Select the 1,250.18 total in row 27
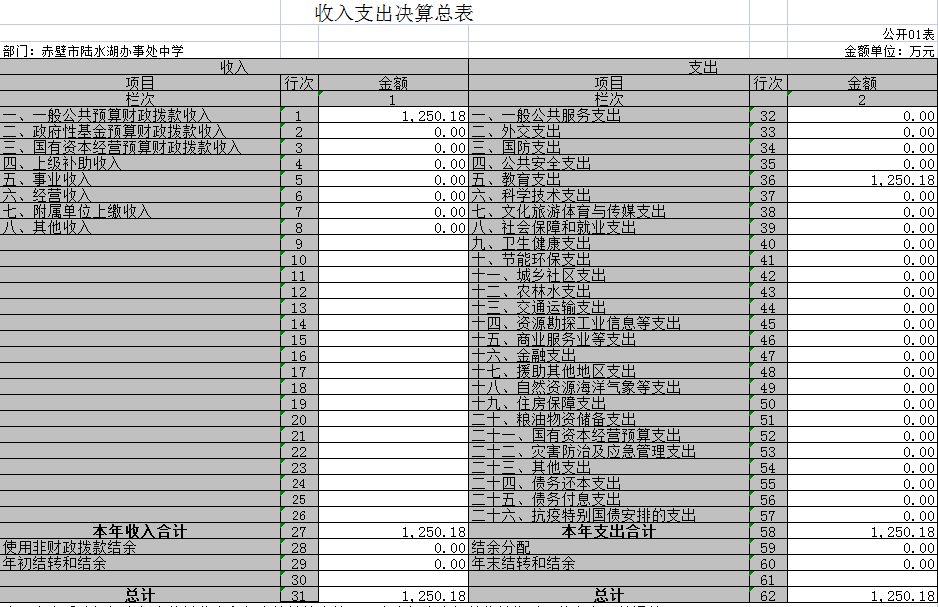The image size is (938, 607). (x=393, y=531)
